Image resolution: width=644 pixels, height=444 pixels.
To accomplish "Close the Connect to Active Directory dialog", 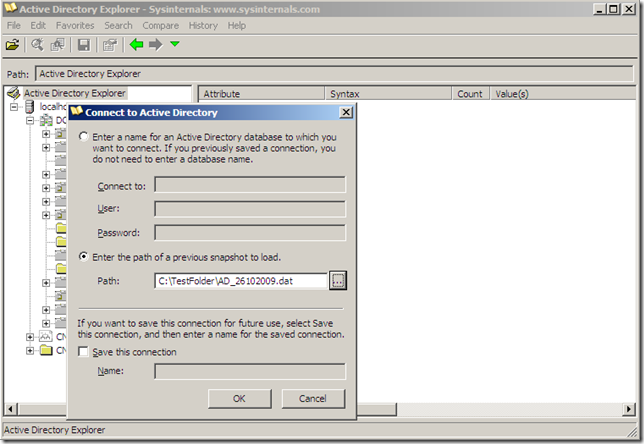I will click(346, 112).
